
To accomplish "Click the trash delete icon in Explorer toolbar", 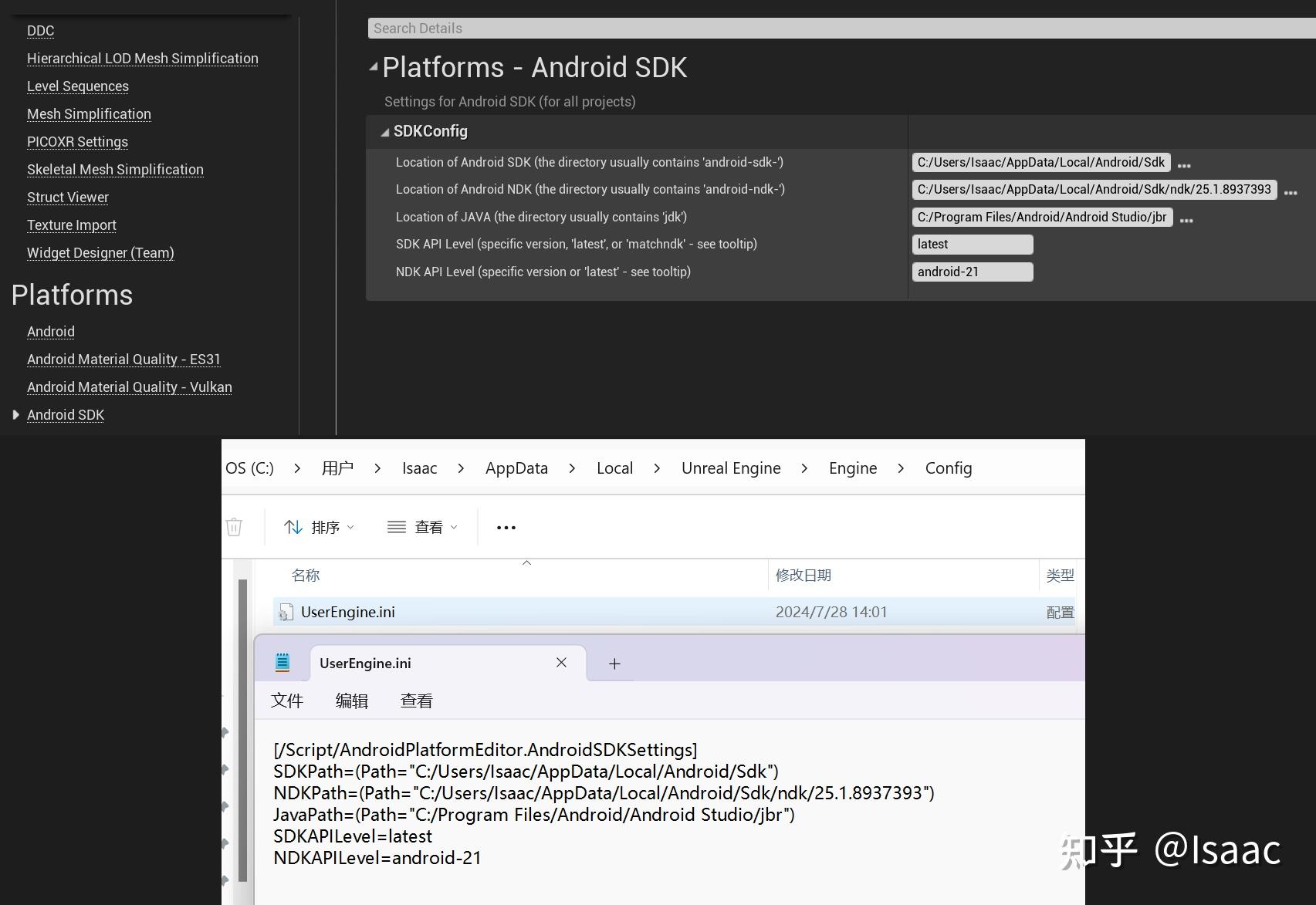I will [235, 526].
